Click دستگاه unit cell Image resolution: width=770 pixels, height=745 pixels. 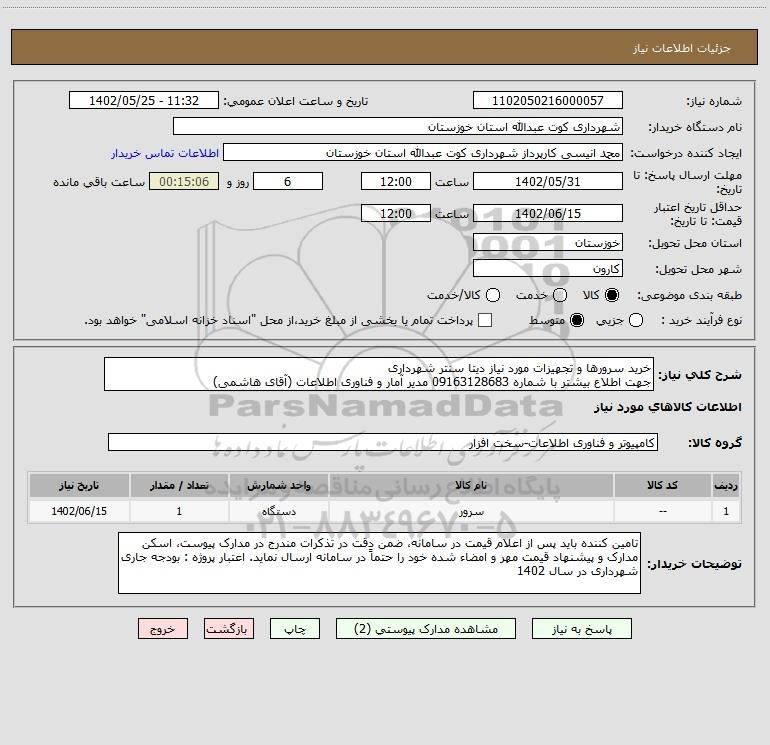278,511
